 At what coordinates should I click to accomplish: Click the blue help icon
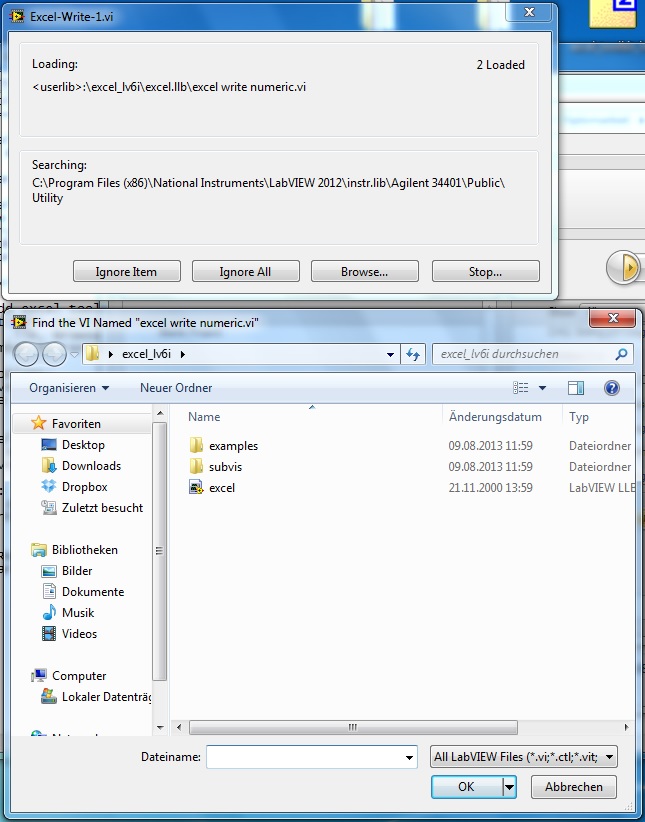click(x=611, y=388)
